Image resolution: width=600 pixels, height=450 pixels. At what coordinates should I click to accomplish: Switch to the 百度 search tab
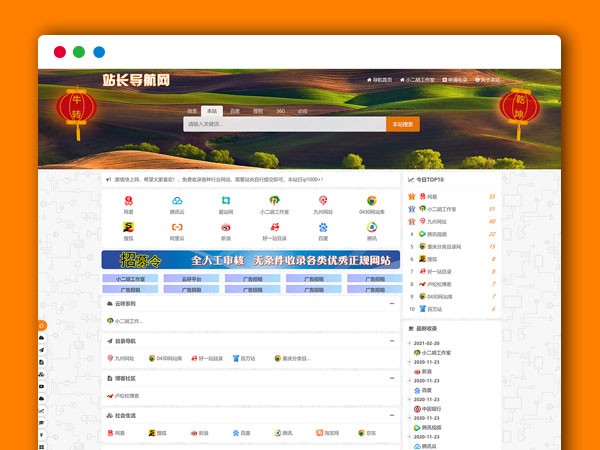point(234,111)
